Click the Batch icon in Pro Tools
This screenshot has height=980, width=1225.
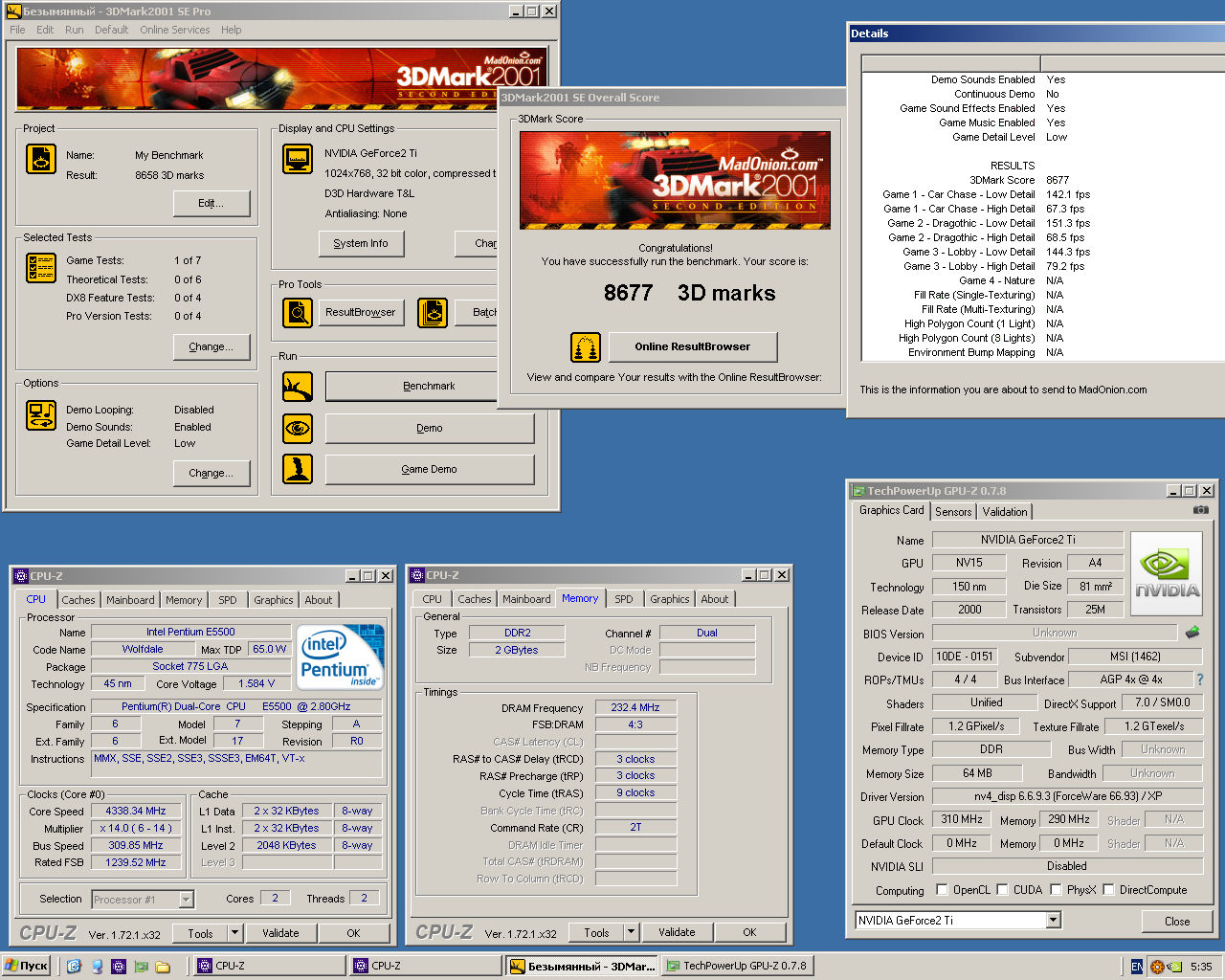tap(432, 312)
